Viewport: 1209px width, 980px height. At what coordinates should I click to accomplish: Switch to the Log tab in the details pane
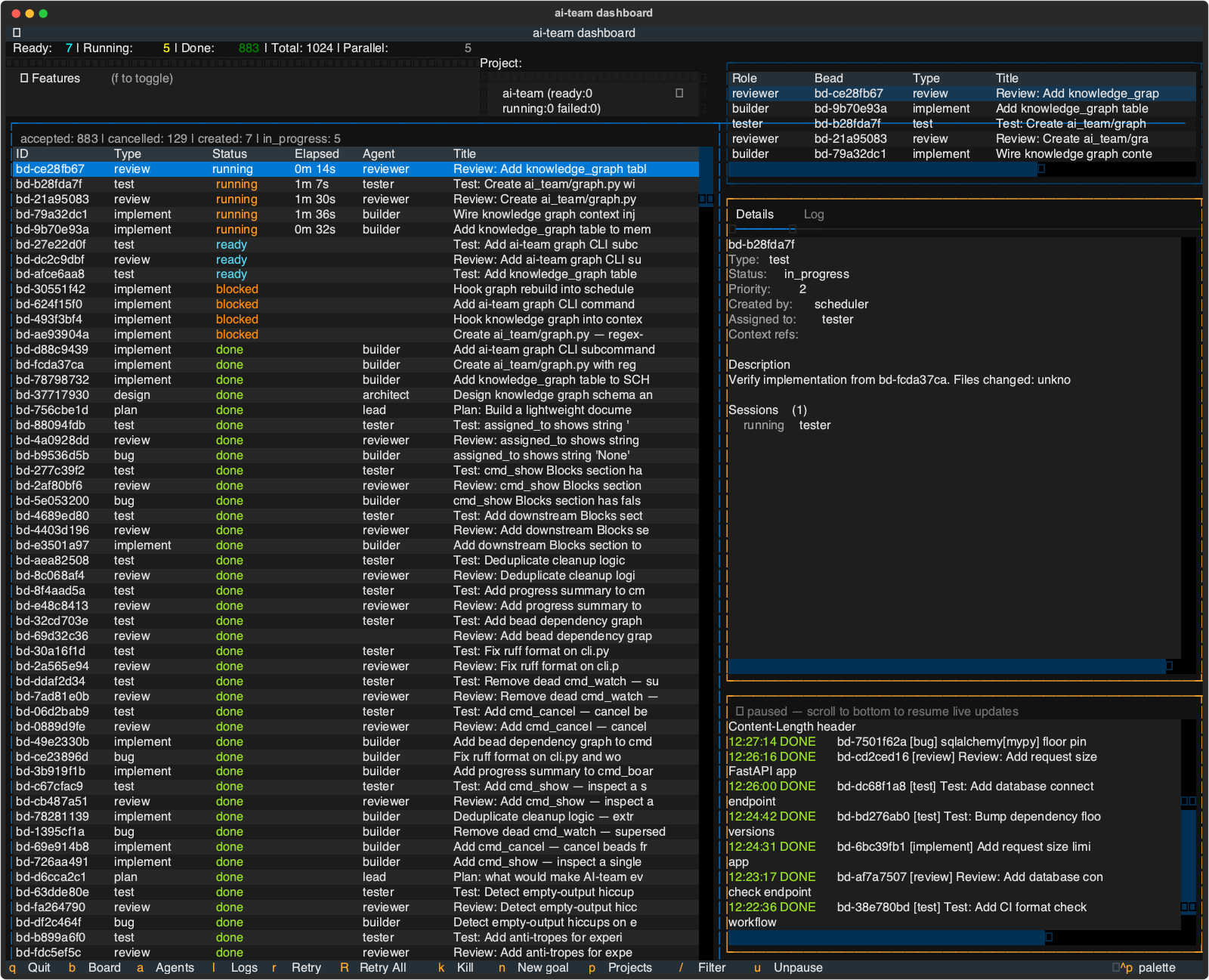coord(814,215)
